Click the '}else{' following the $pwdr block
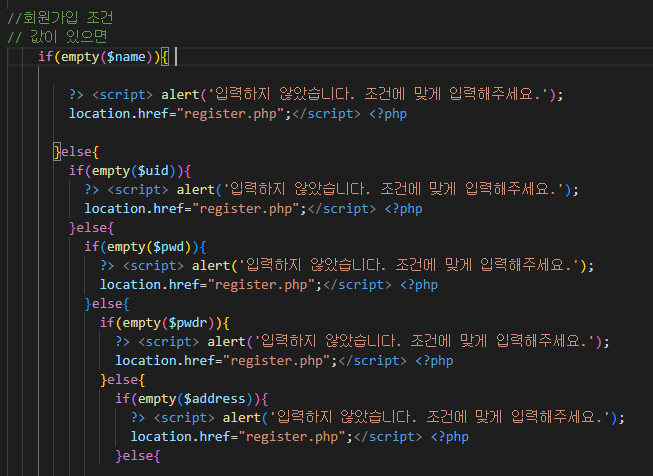This screenshot has width=653, height=476. [x=122, y=380]
